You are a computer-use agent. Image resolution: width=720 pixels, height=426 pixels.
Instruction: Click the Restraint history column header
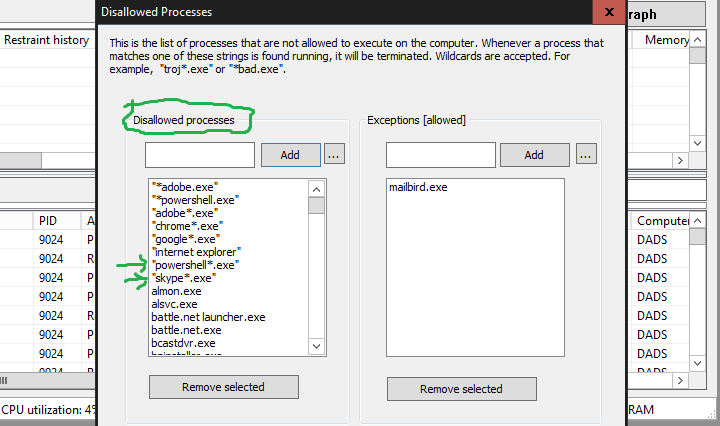tap(46, 41)
